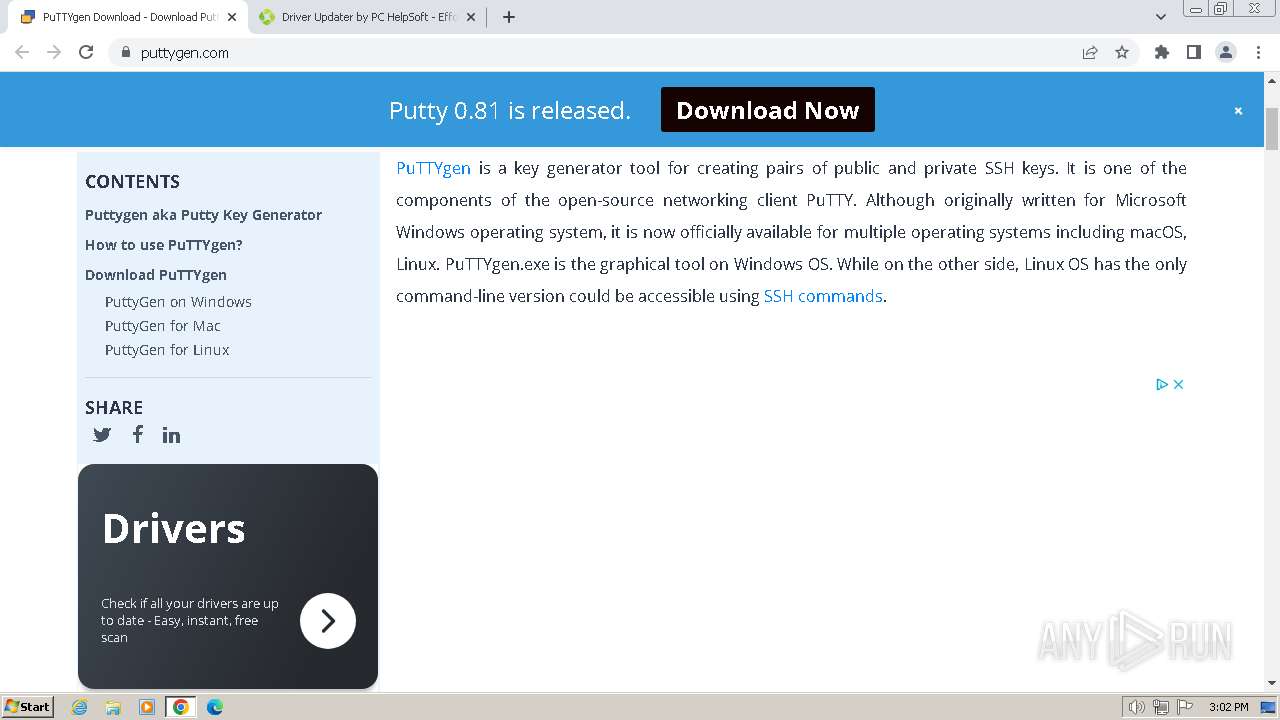Close the ad with the X icon
Image resolution: width=1280 pixels, height=720 pixels.
click(1178, 384)
